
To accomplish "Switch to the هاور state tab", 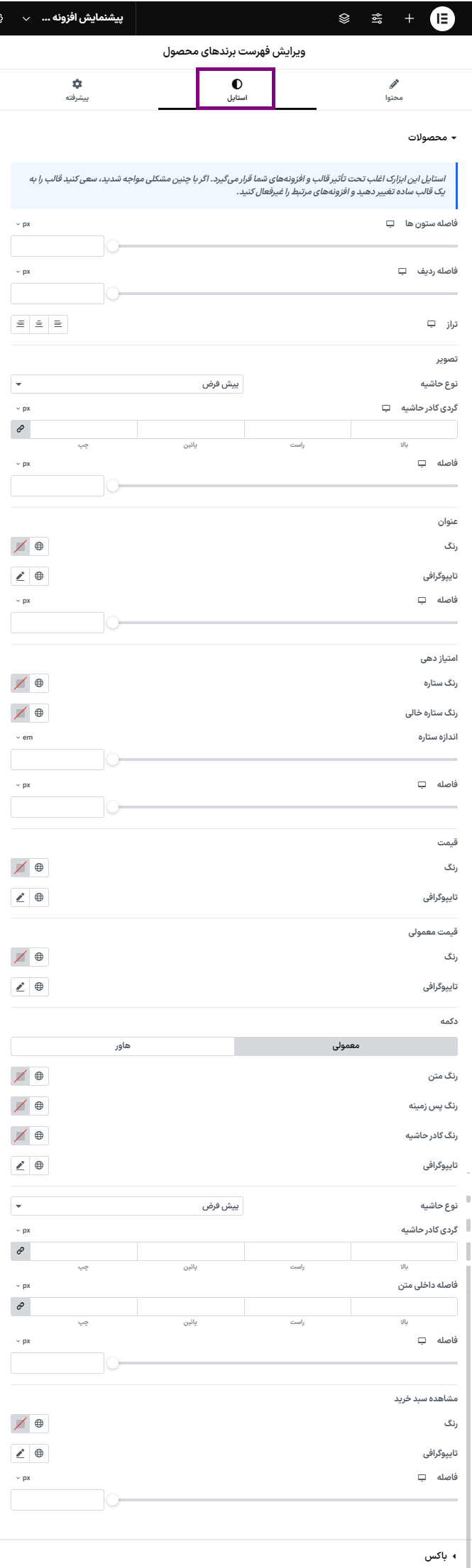I will [x=123, y=1045].
